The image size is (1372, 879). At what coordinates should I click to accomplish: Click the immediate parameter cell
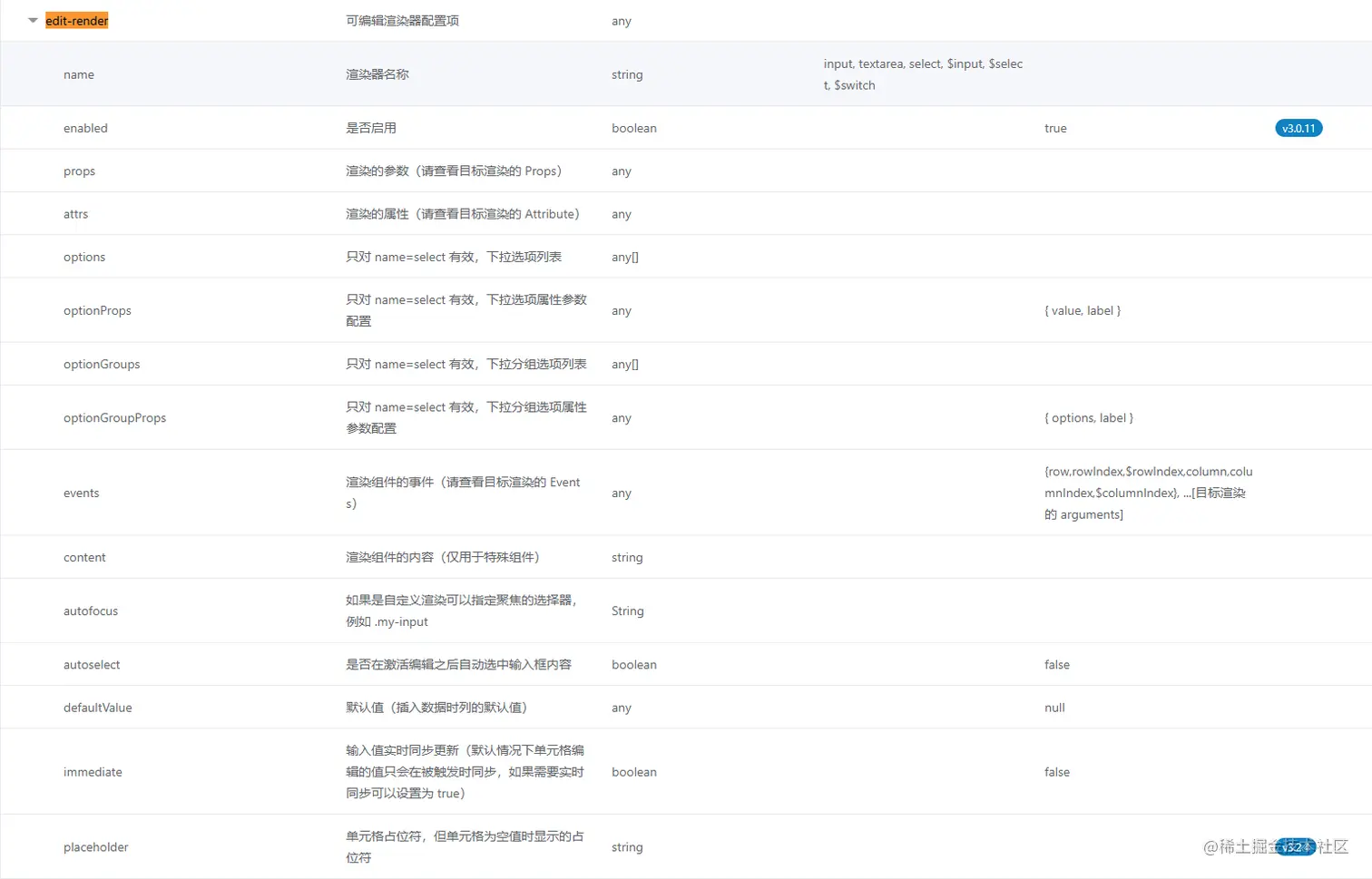[93, 772]
